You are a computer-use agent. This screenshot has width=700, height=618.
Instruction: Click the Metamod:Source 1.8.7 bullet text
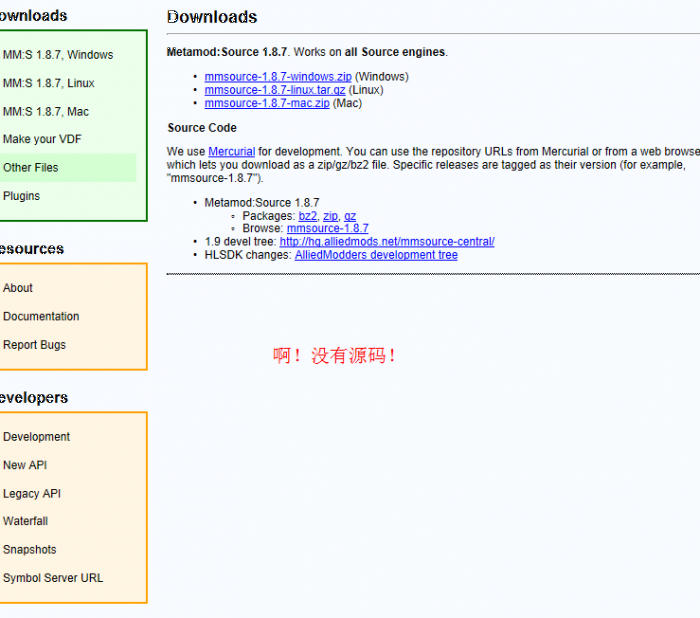point(262,203)
